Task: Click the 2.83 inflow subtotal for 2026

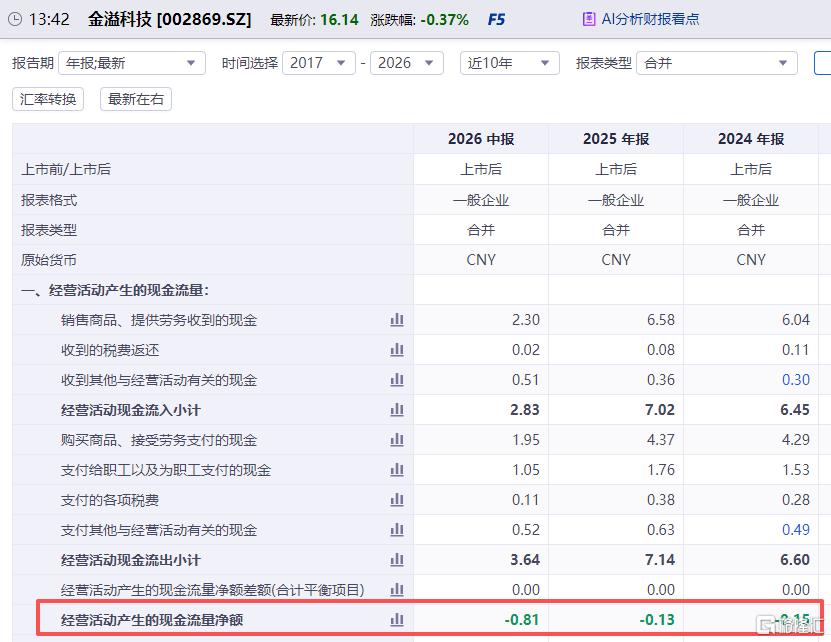Action: click(x=525, y=410)
